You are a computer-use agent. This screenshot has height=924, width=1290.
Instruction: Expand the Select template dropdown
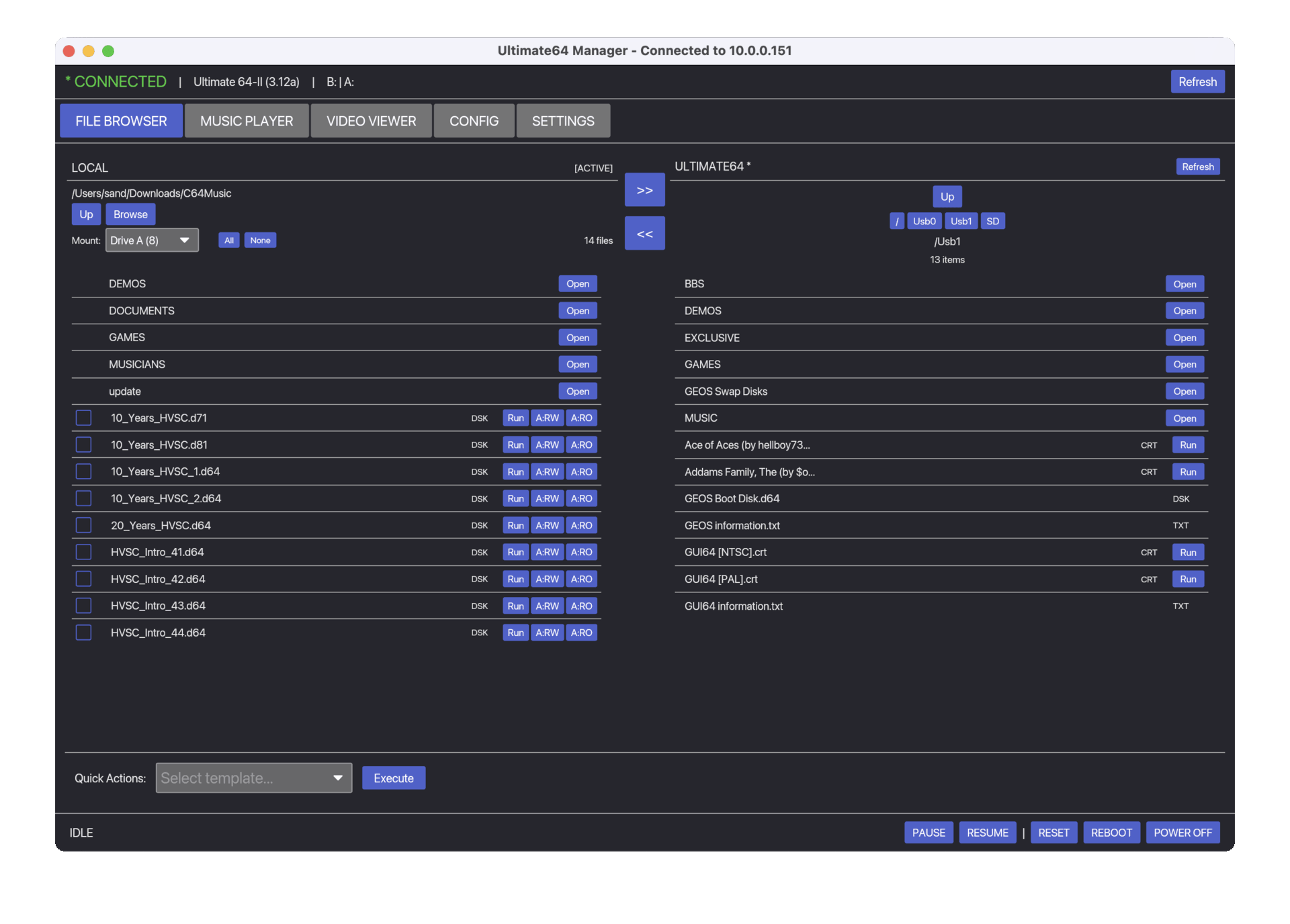pos(253,778)
